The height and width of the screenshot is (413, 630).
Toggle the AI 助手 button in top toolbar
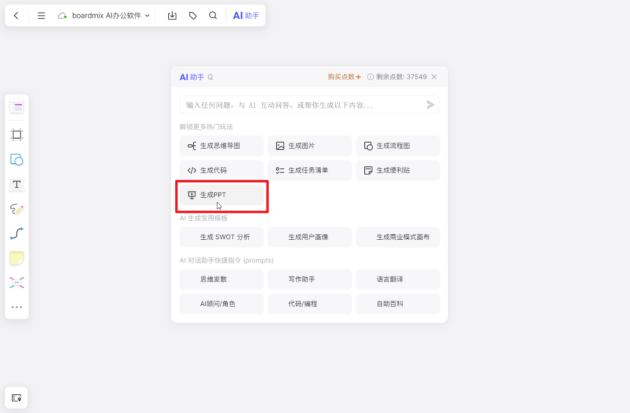(x=245, y=16)
